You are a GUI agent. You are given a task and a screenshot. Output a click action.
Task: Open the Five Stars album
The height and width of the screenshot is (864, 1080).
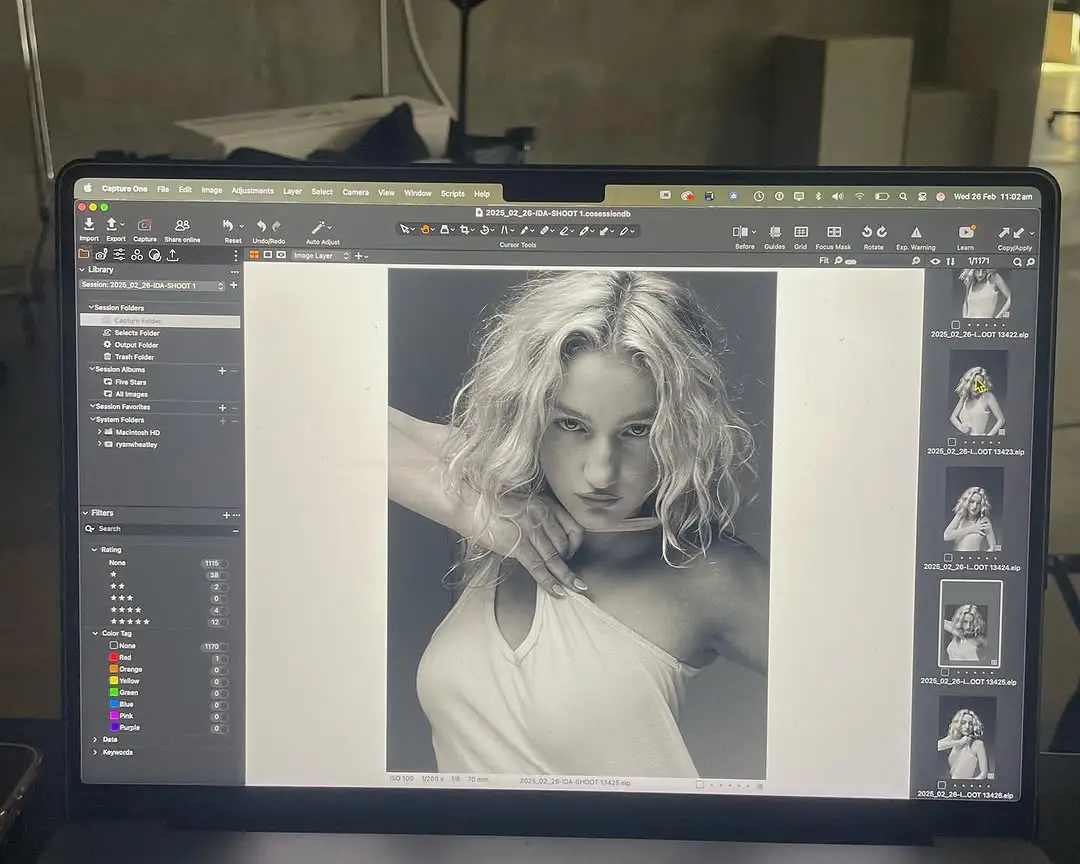coord(130,382)
